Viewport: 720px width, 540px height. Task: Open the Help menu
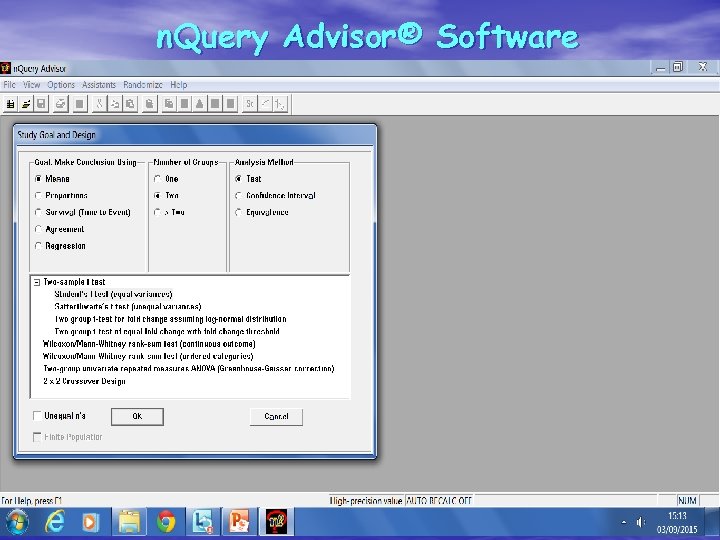point(179,85)
